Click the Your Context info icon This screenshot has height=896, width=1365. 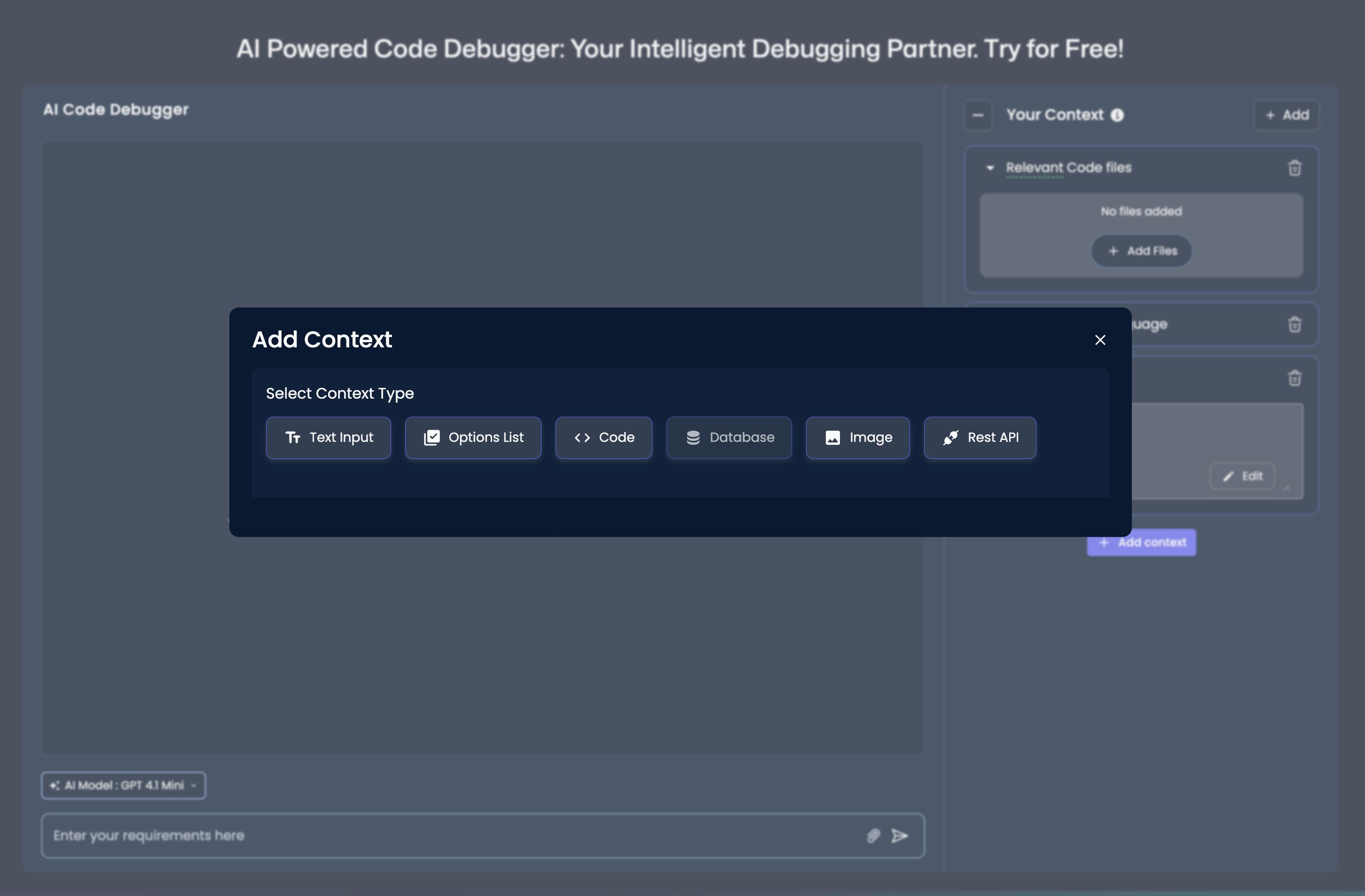coord(1117,115)
